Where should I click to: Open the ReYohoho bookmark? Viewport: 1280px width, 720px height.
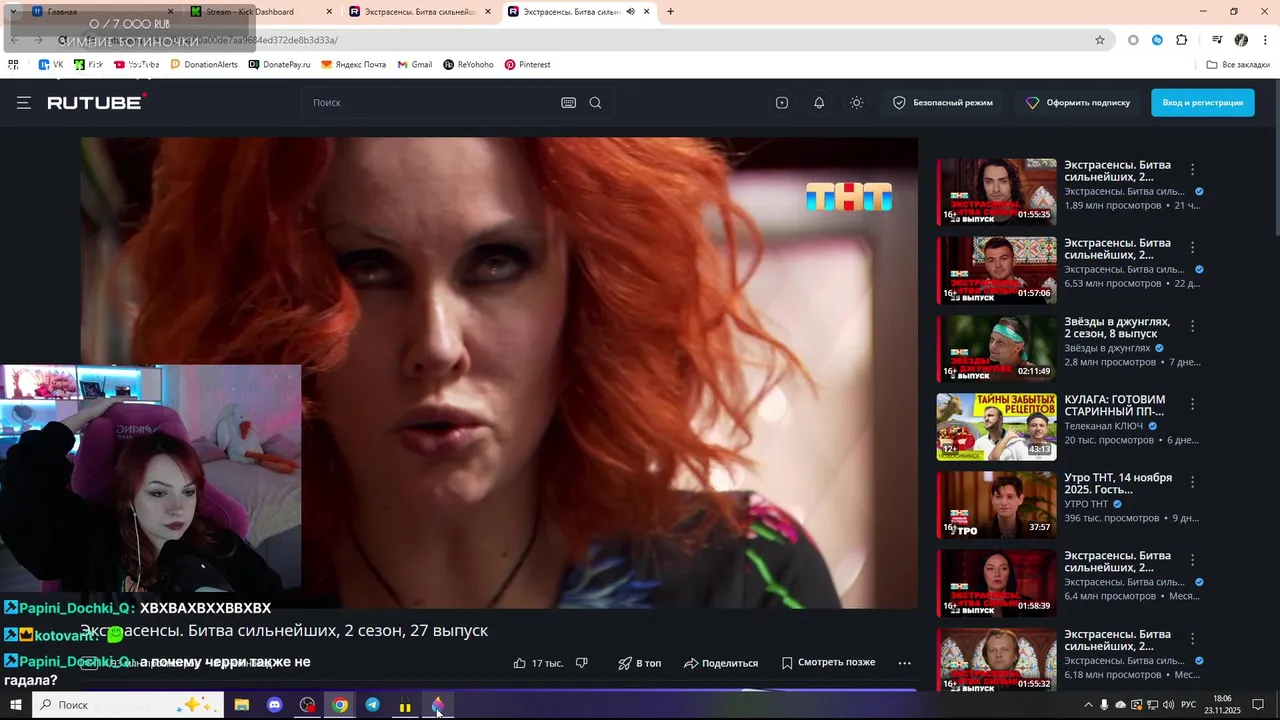pyautogui.click(x=468, y=64)
